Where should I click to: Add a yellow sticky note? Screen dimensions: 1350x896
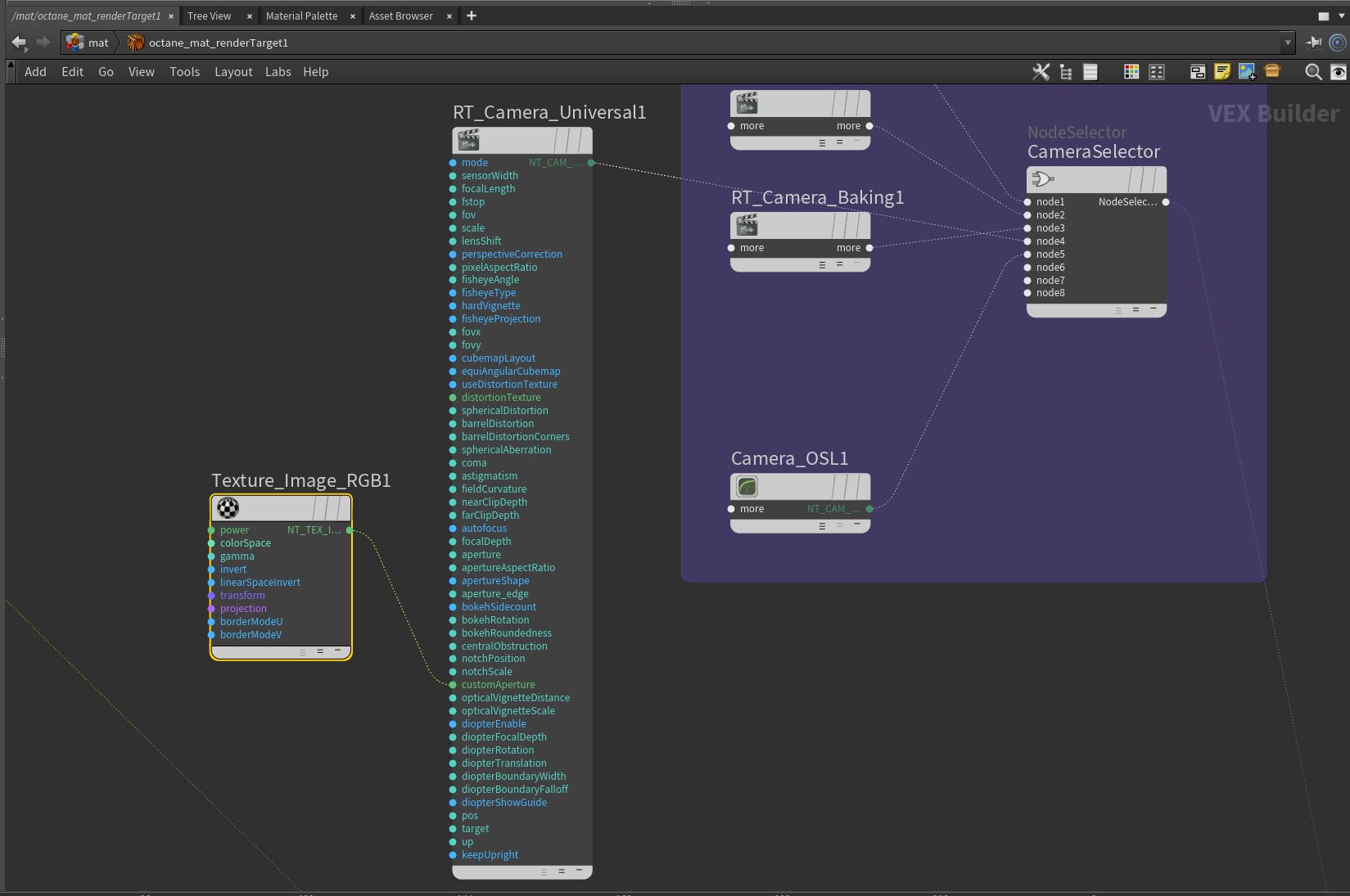pyautogui.click(x=1222, y=72)
